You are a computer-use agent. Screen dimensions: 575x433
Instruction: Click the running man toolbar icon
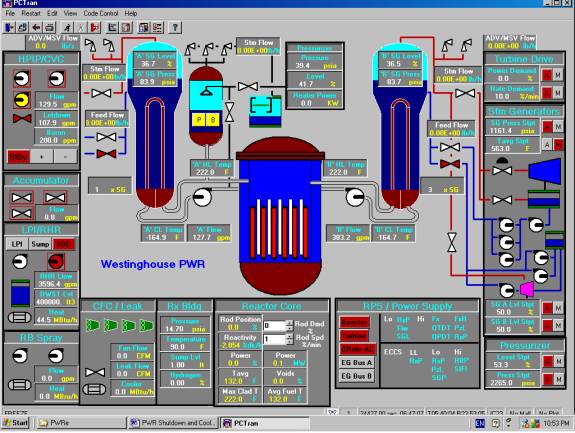pos(67,27)
